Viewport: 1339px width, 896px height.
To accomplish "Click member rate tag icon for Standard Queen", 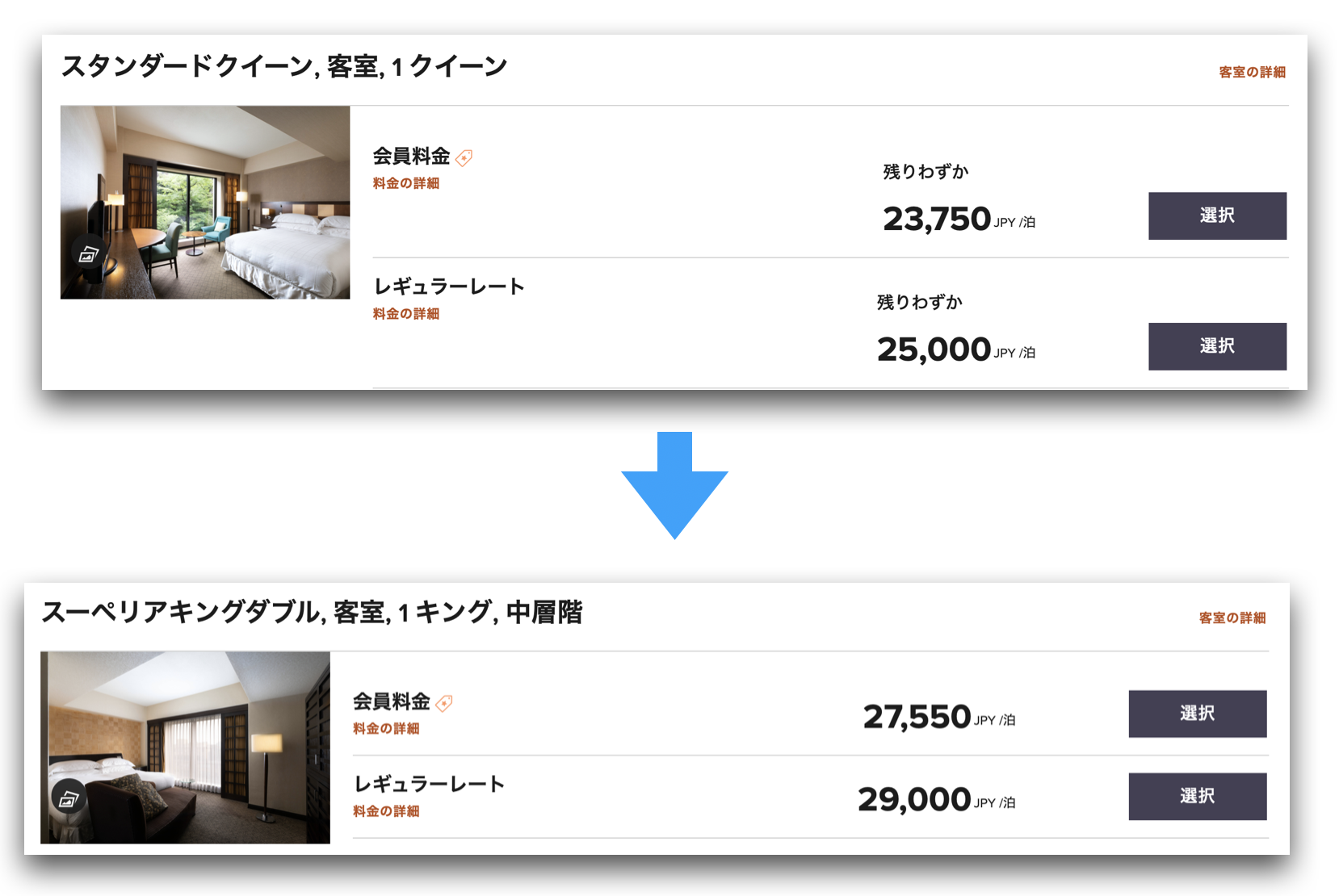I will click(464, 158).
